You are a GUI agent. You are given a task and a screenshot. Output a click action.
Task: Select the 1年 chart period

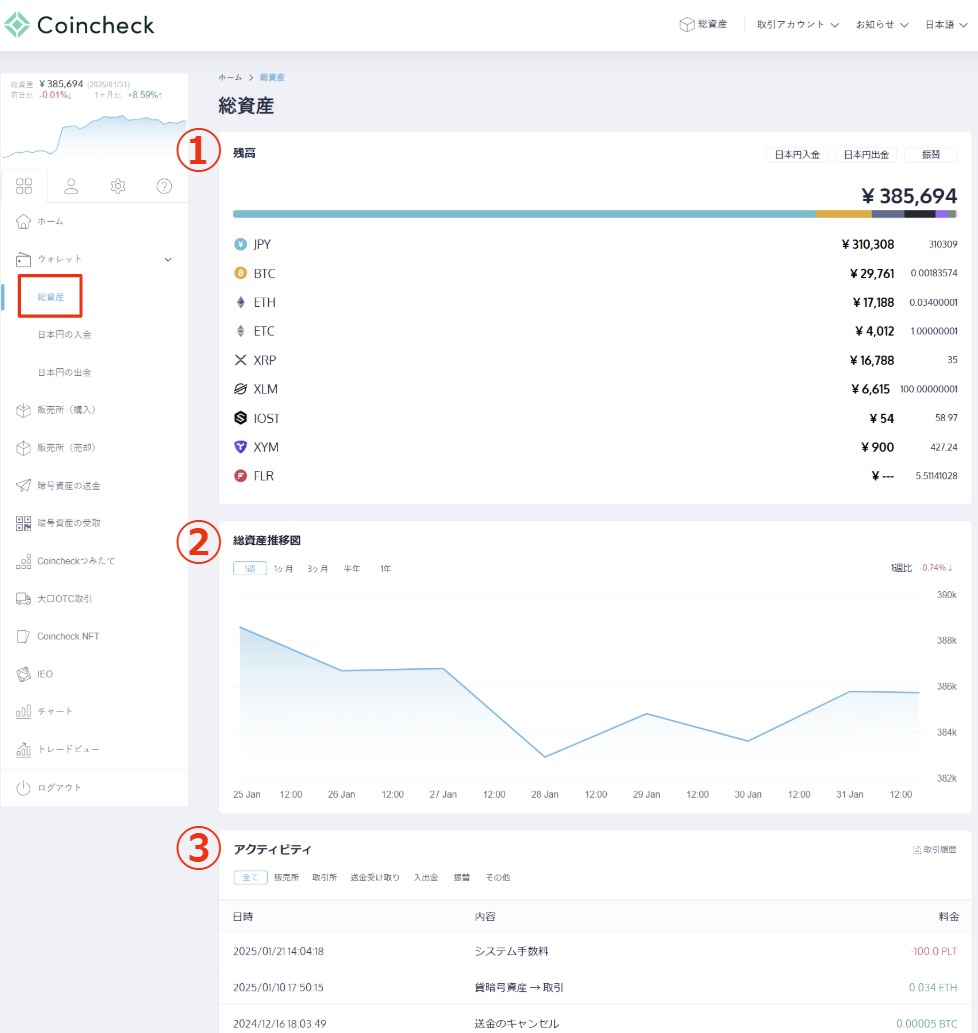coord(385,569)
